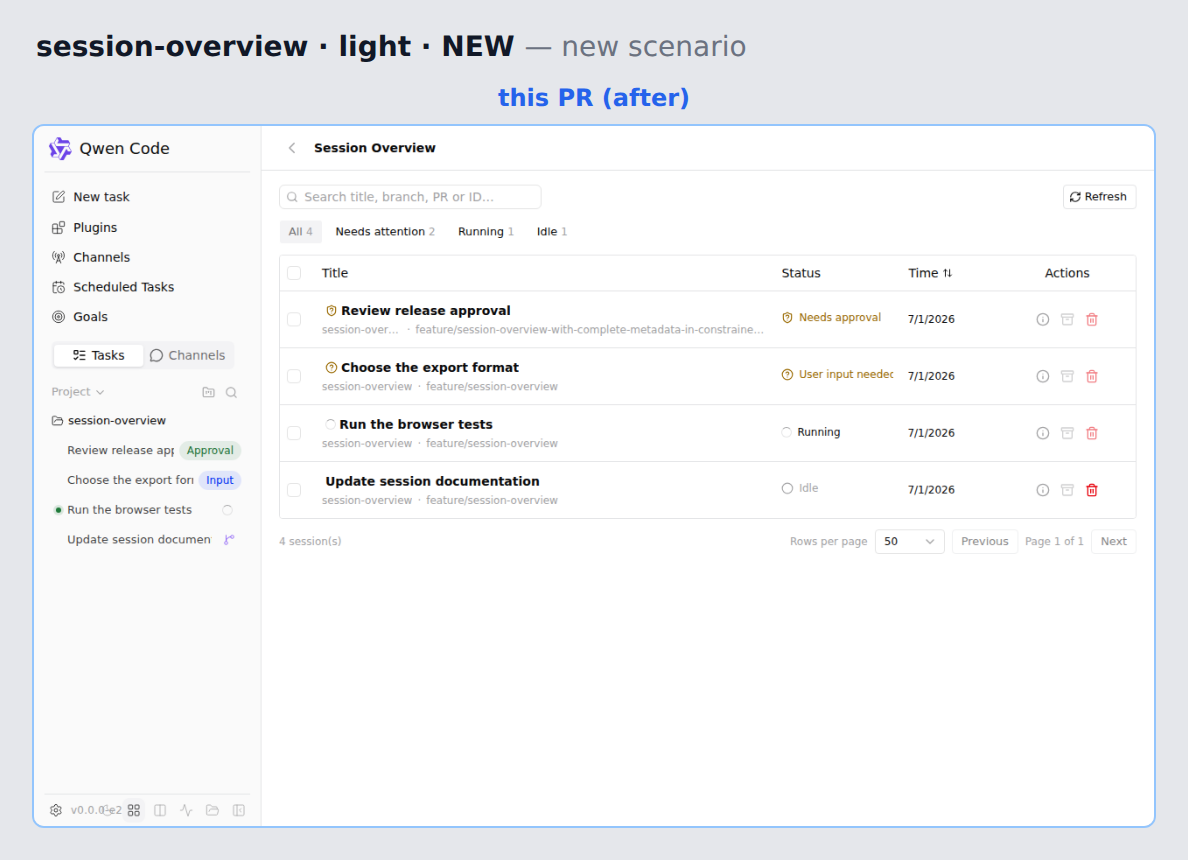Viewport: 1188px width, 860px height.
Task: Click the branch icon on Update session document
Action: 229,539
